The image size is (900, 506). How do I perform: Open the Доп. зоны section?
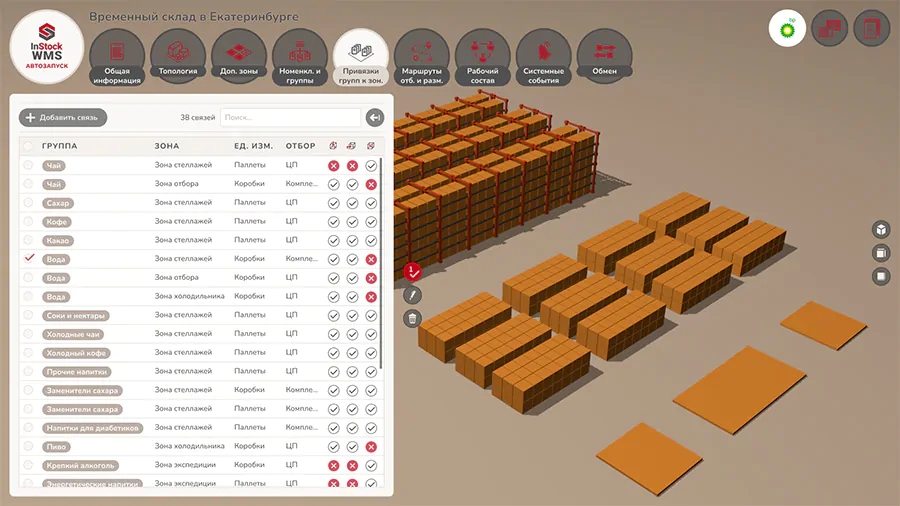tap(239, 56)
